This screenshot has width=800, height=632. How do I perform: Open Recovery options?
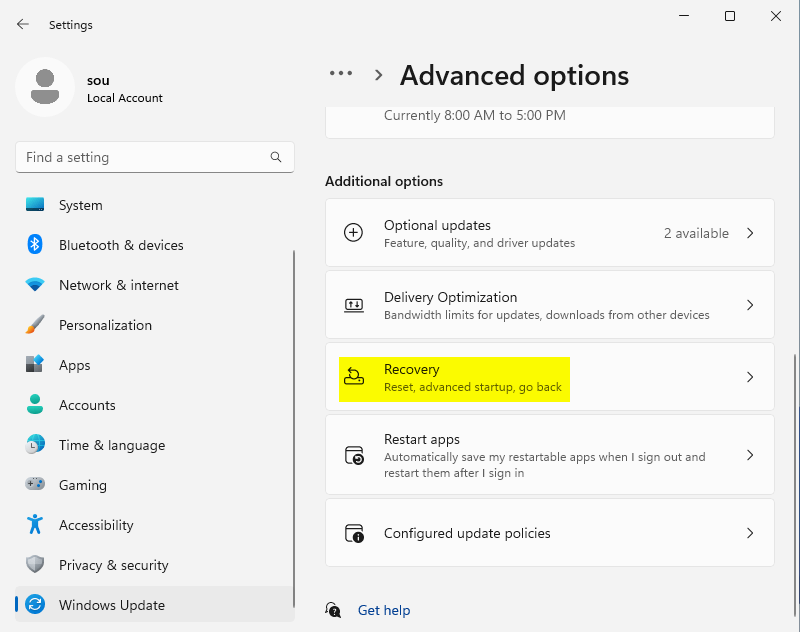click(549, 376)
